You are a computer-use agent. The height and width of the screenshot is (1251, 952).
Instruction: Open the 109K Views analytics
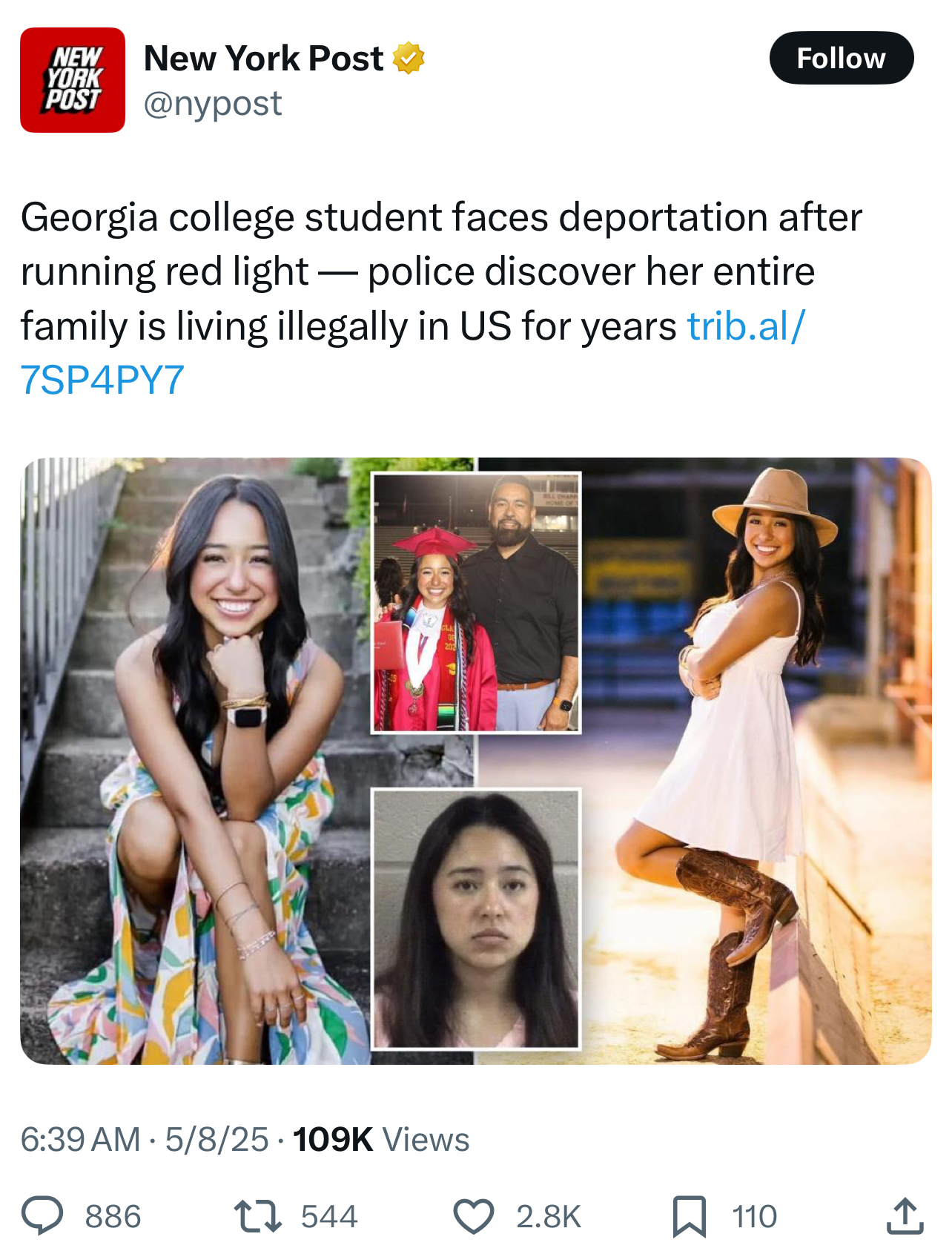pos(381,1139)
